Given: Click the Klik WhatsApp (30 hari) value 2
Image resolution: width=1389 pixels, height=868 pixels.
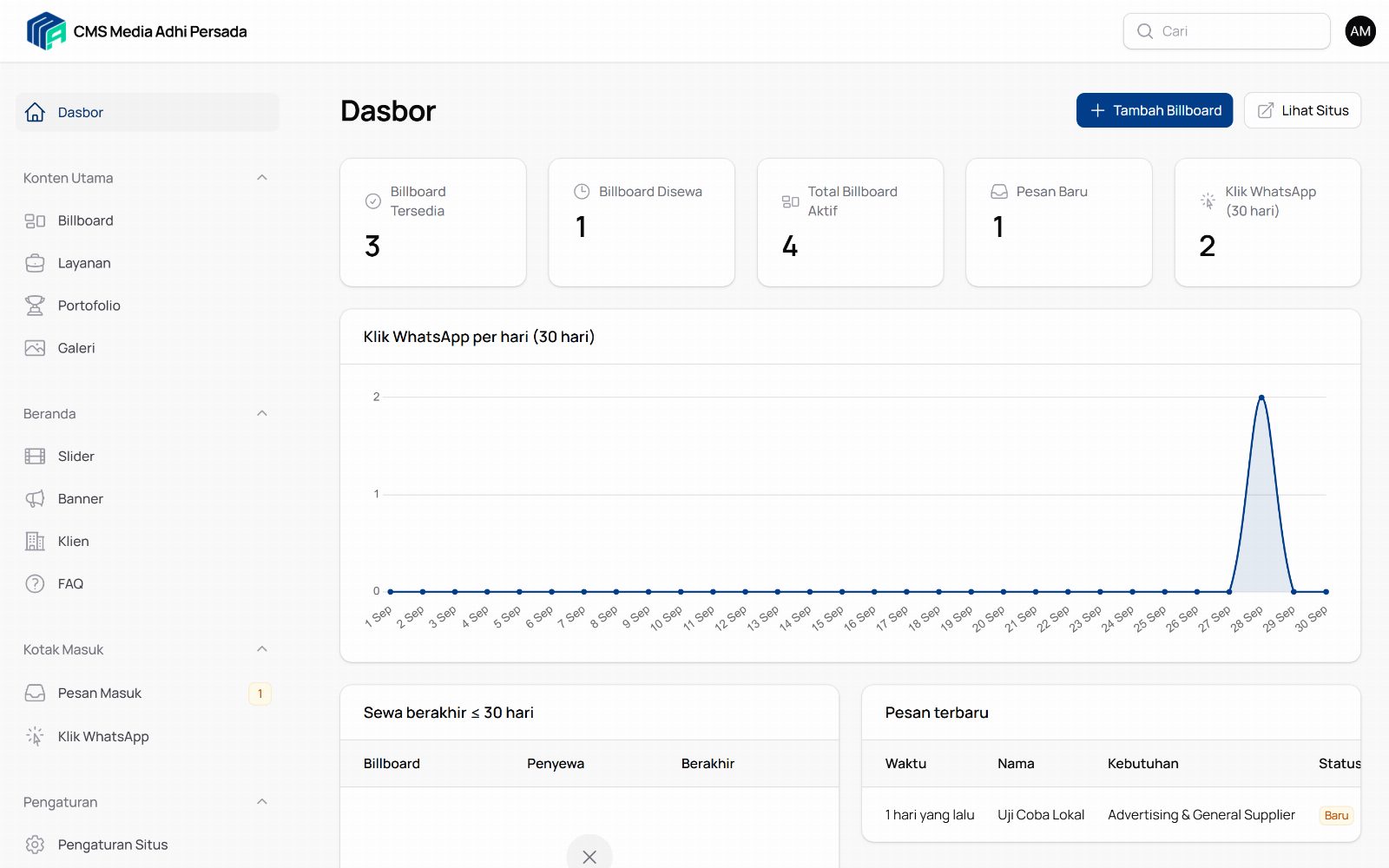Looking at the screenshot, I should click(x=1208, y=247).
